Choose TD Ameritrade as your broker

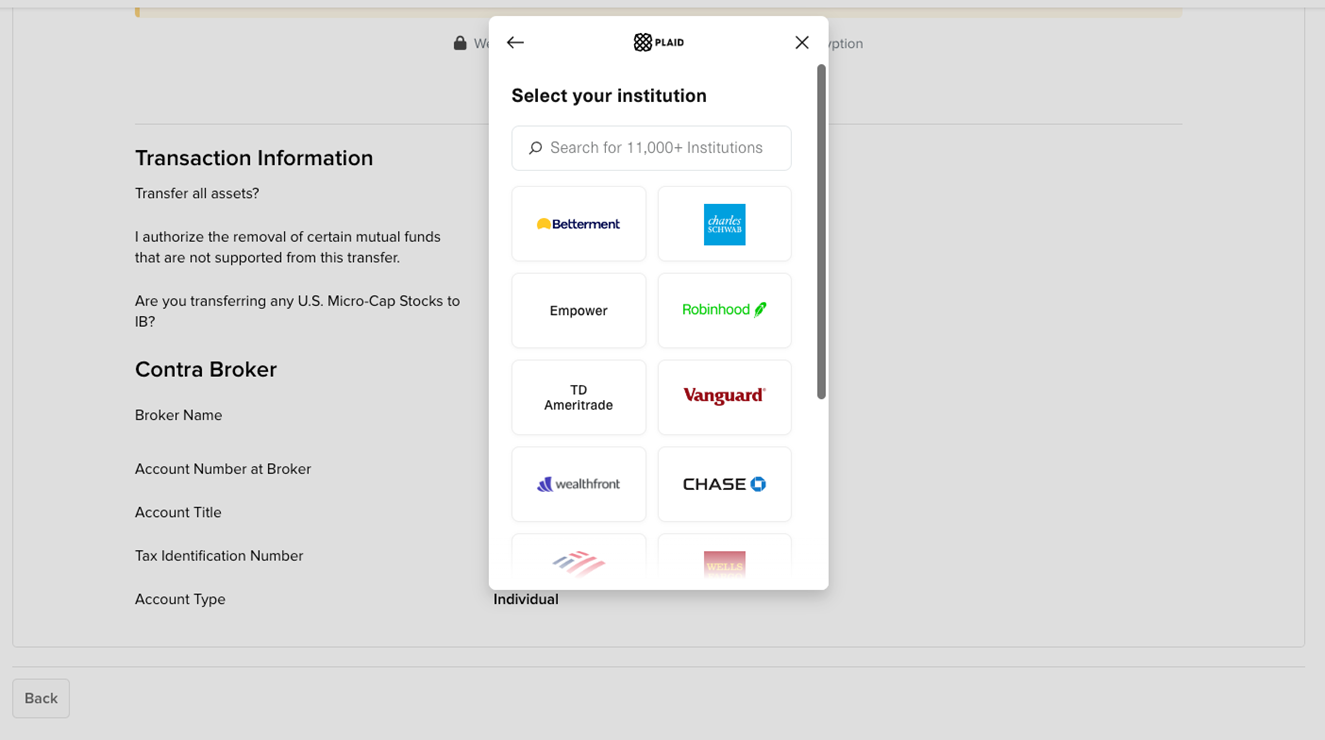point(578,397)
